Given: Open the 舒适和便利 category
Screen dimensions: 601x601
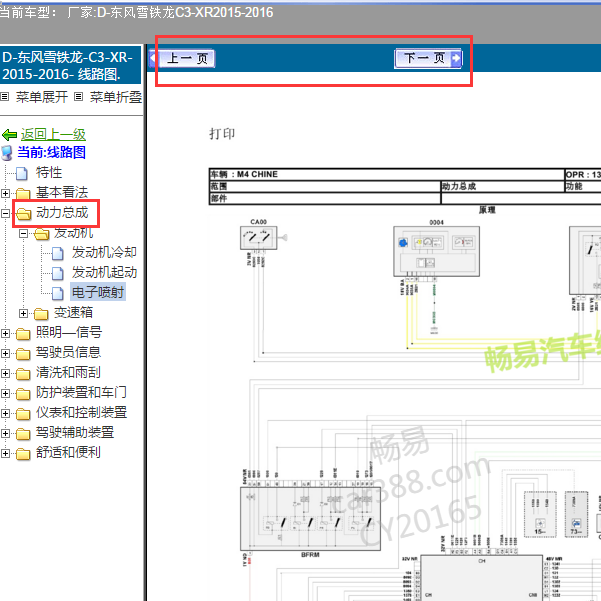Looking at the screenshot, I should coord(68,452).
